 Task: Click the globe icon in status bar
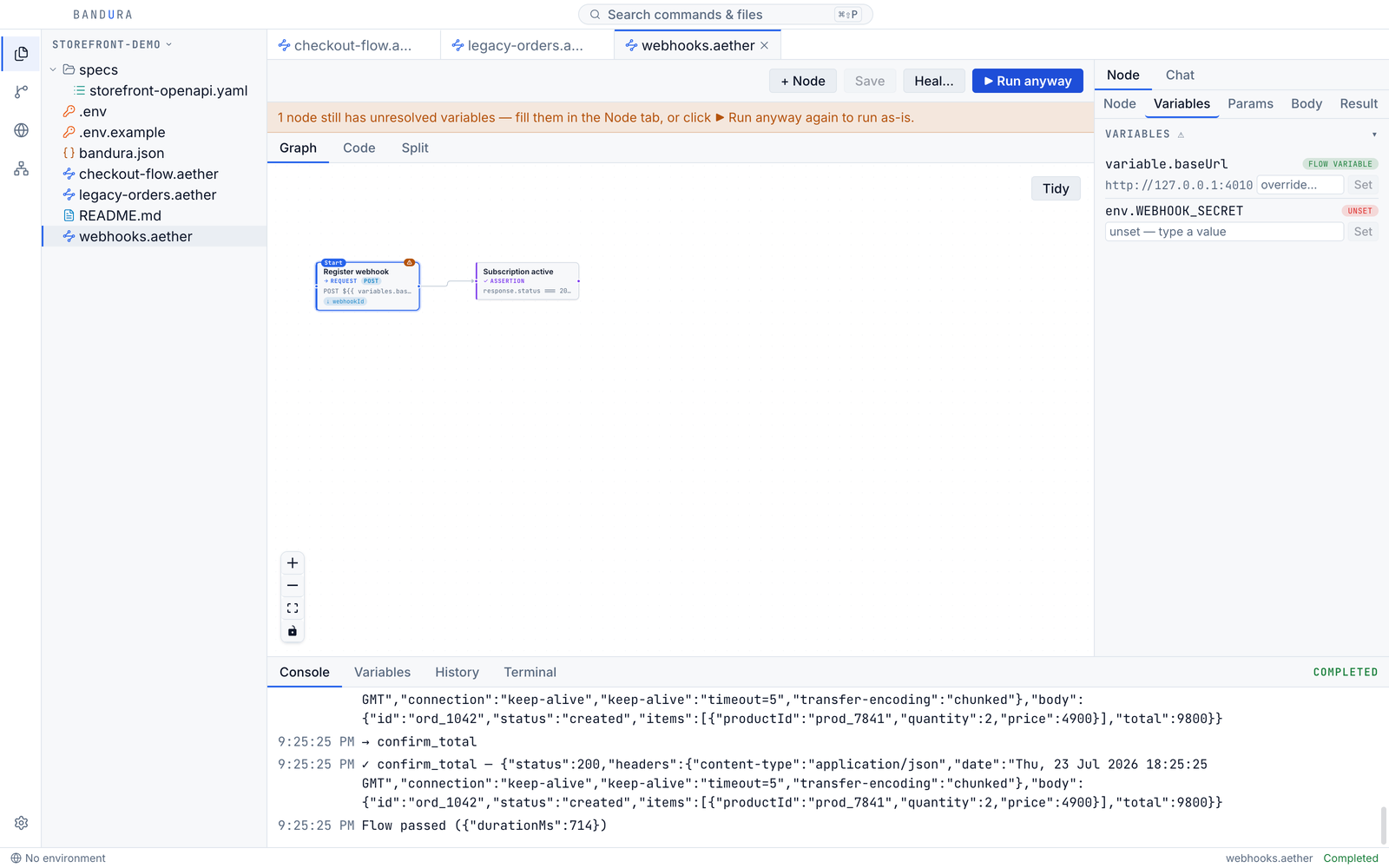pos(16,858)
